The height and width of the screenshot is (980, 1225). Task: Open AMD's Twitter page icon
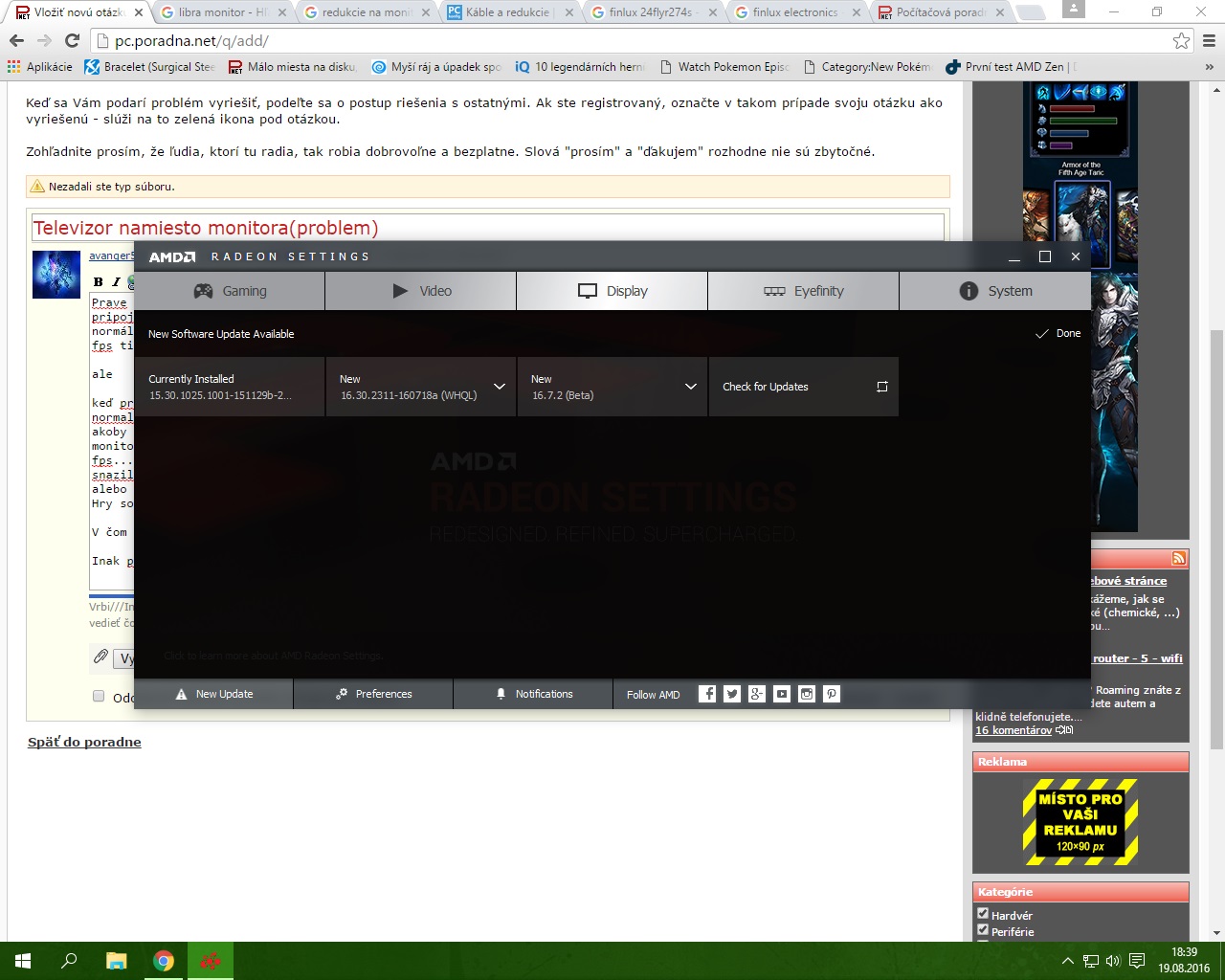point(732,694)
